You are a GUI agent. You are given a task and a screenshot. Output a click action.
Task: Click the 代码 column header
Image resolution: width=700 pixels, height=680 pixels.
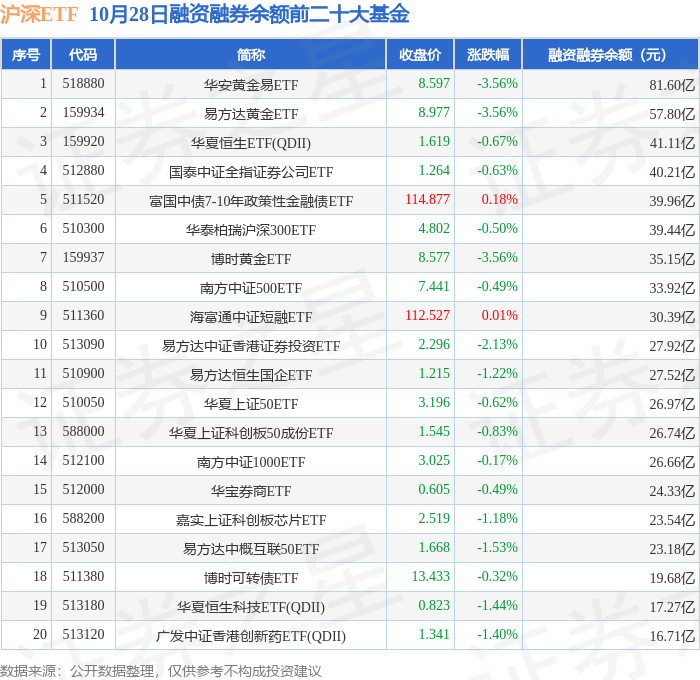(x=83, y=55)
